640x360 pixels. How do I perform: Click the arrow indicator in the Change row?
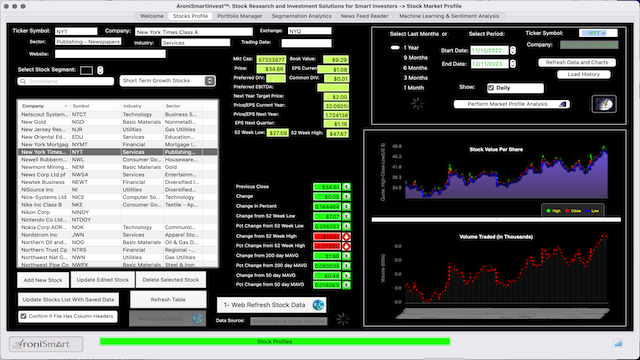346,197
